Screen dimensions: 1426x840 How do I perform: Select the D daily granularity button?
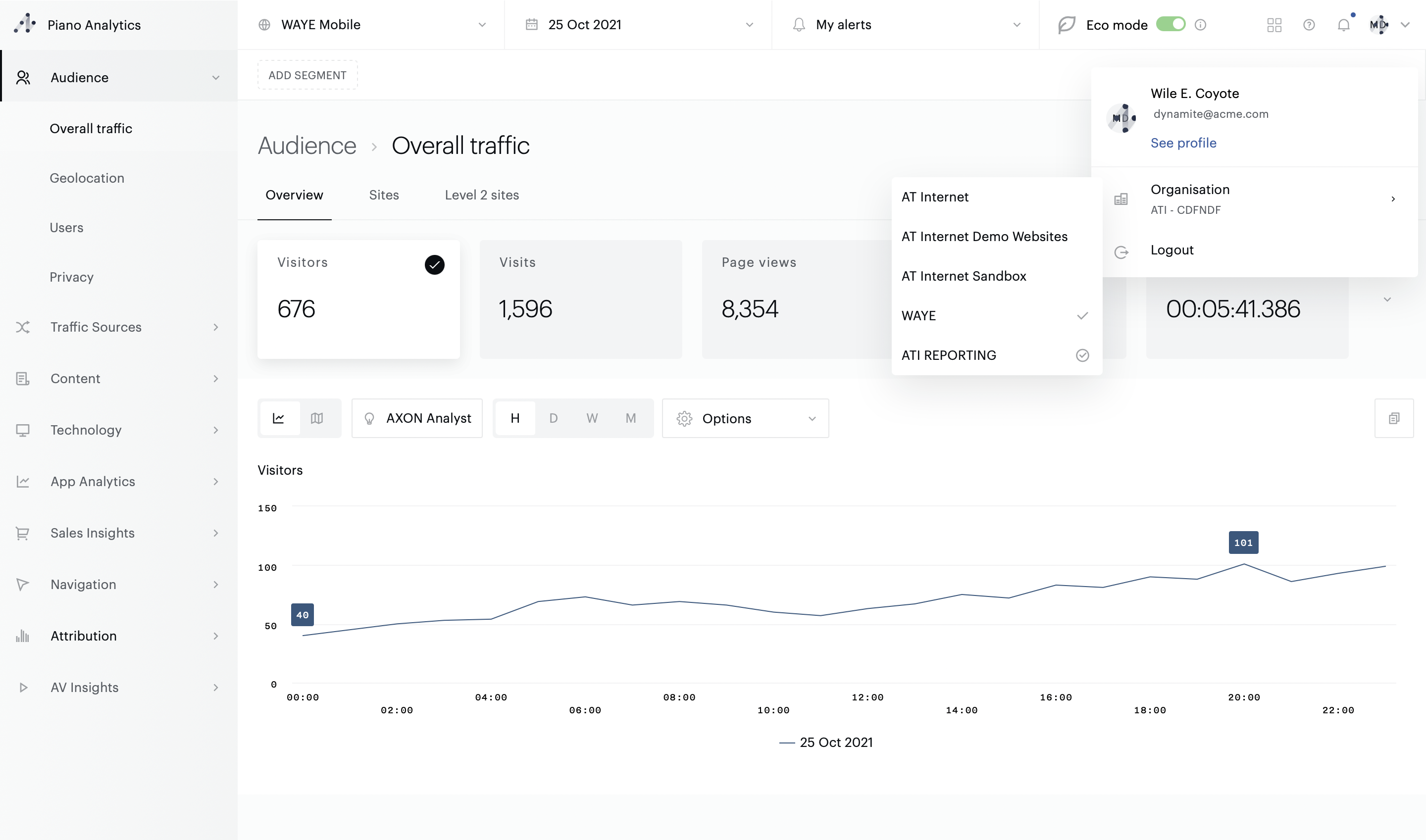[x=553, y=418]
